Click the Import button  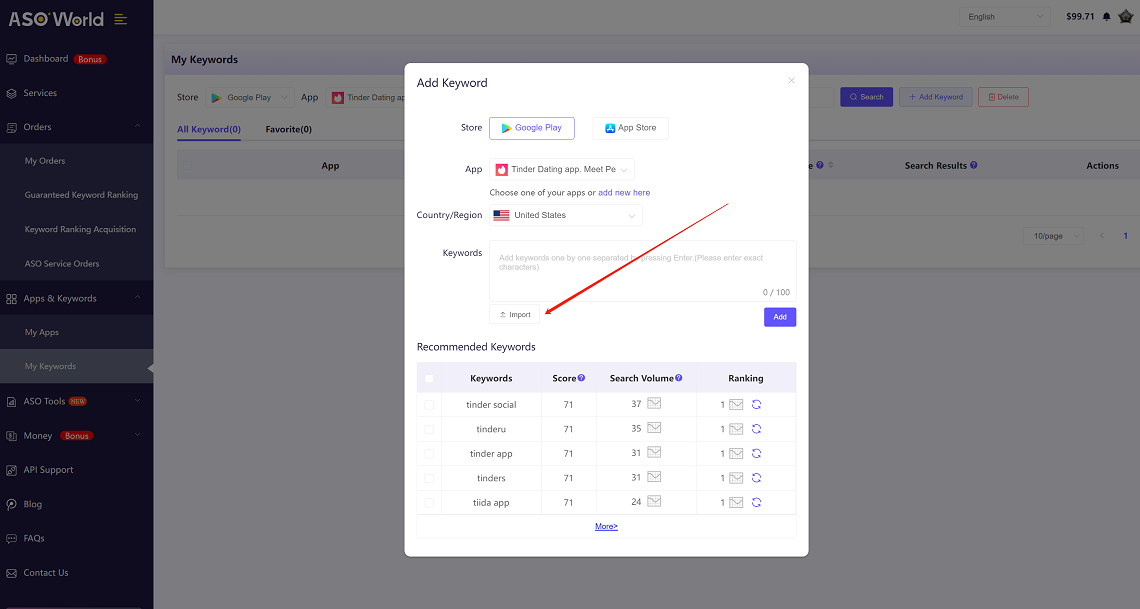515,315
